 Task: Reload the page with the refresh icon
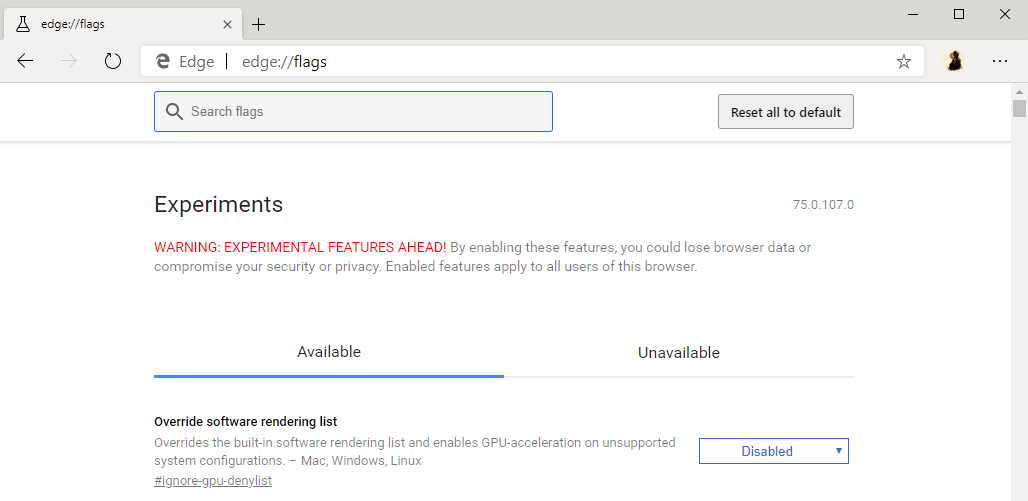point(113,61)
